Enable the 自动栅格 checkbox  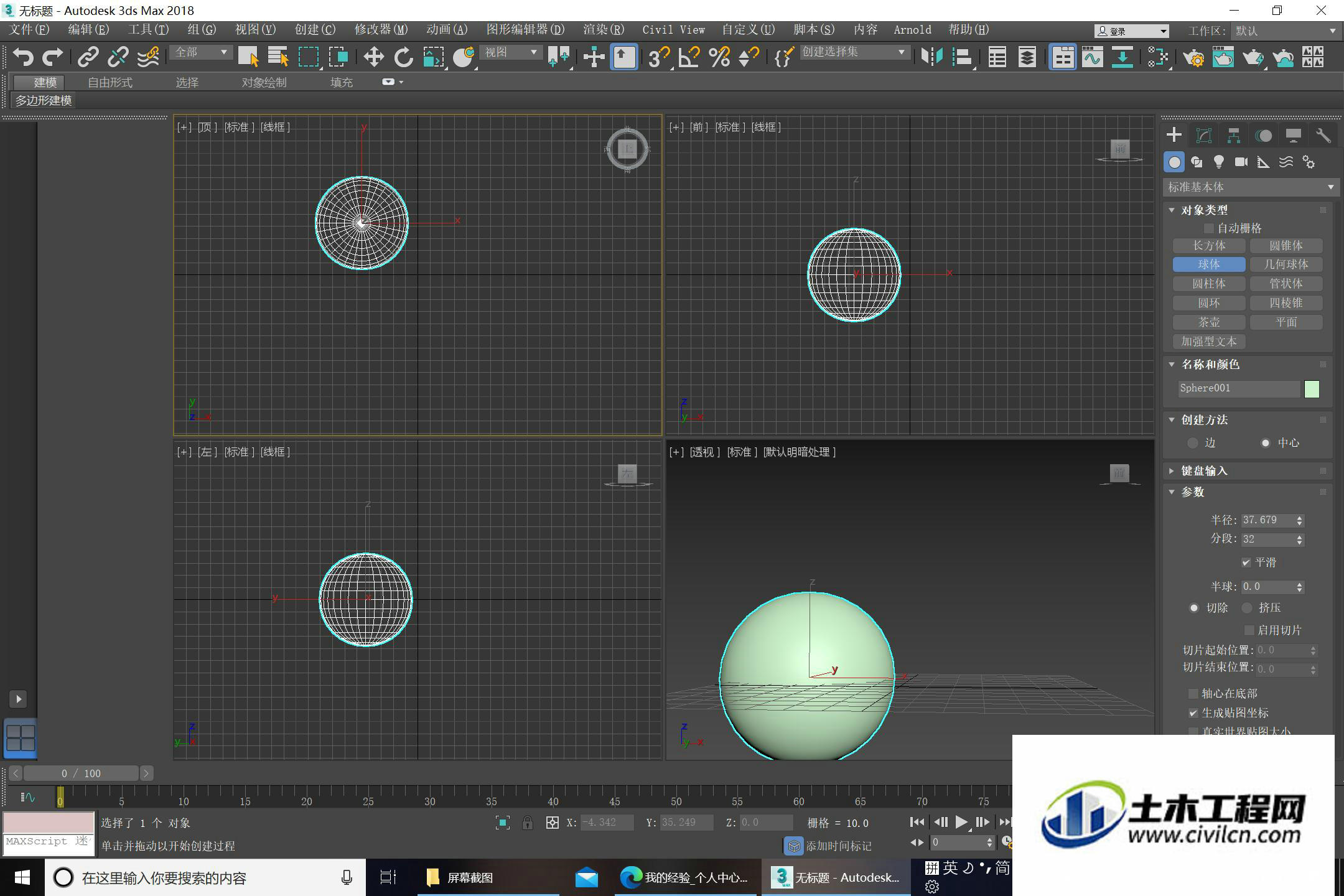click(1209, 228)
